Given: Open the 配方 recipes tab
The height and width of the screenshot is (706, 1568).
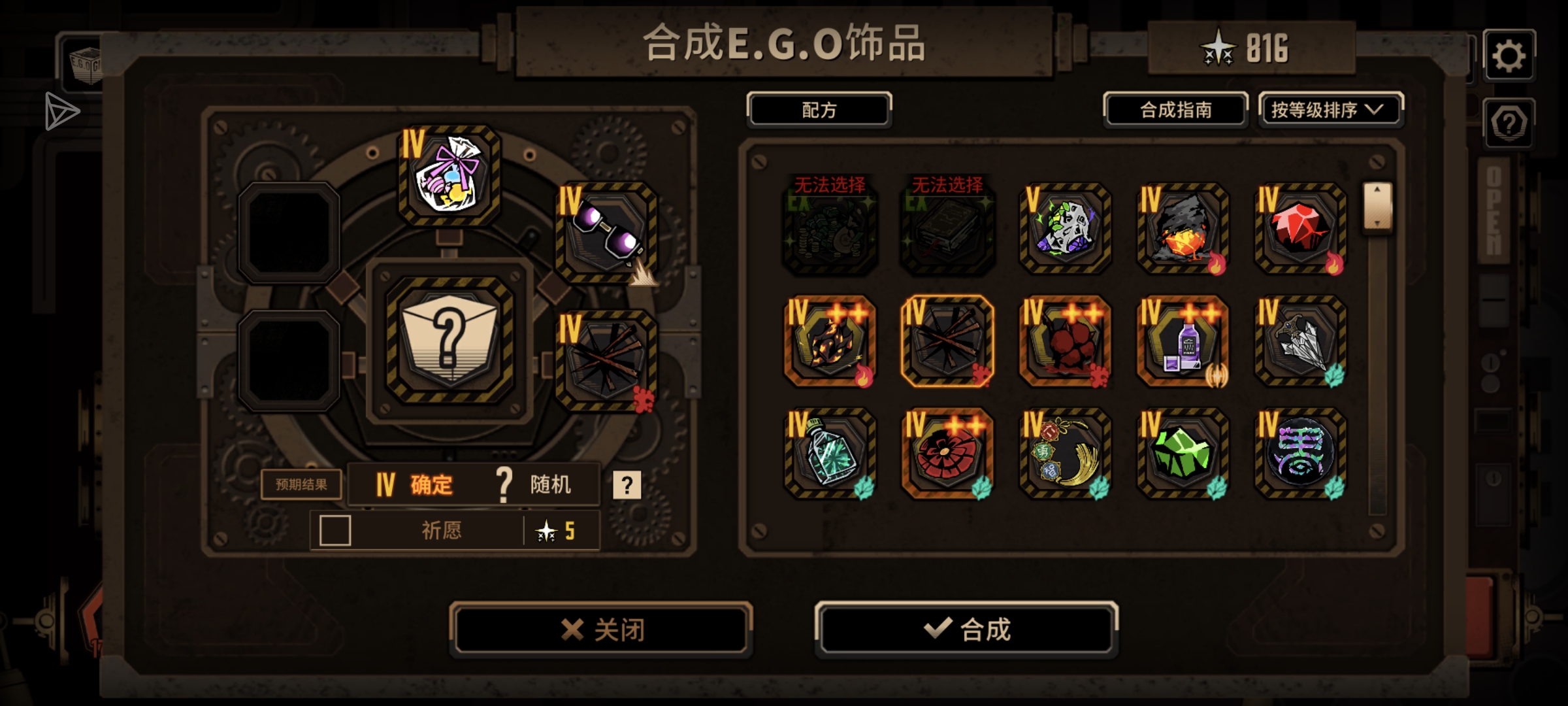Looking at the screenshot, I should (819, 110).
